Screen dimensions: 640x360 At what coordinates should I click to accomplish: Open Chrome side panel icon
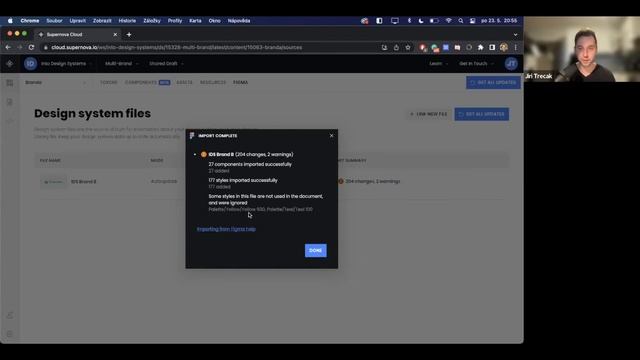492,47
